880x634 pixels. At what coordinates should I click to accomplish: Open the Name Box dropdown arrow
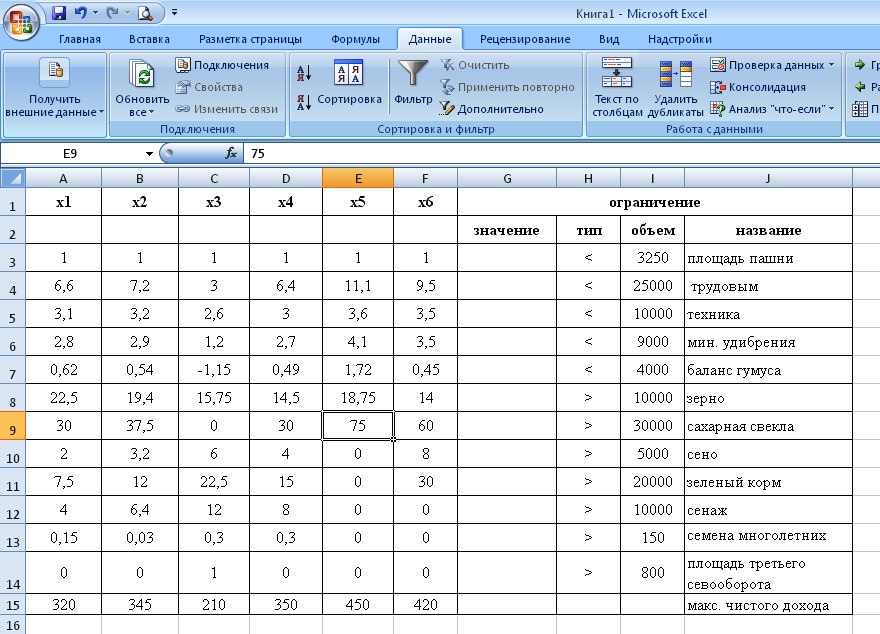pyautogui.click(x=149, y=154)
